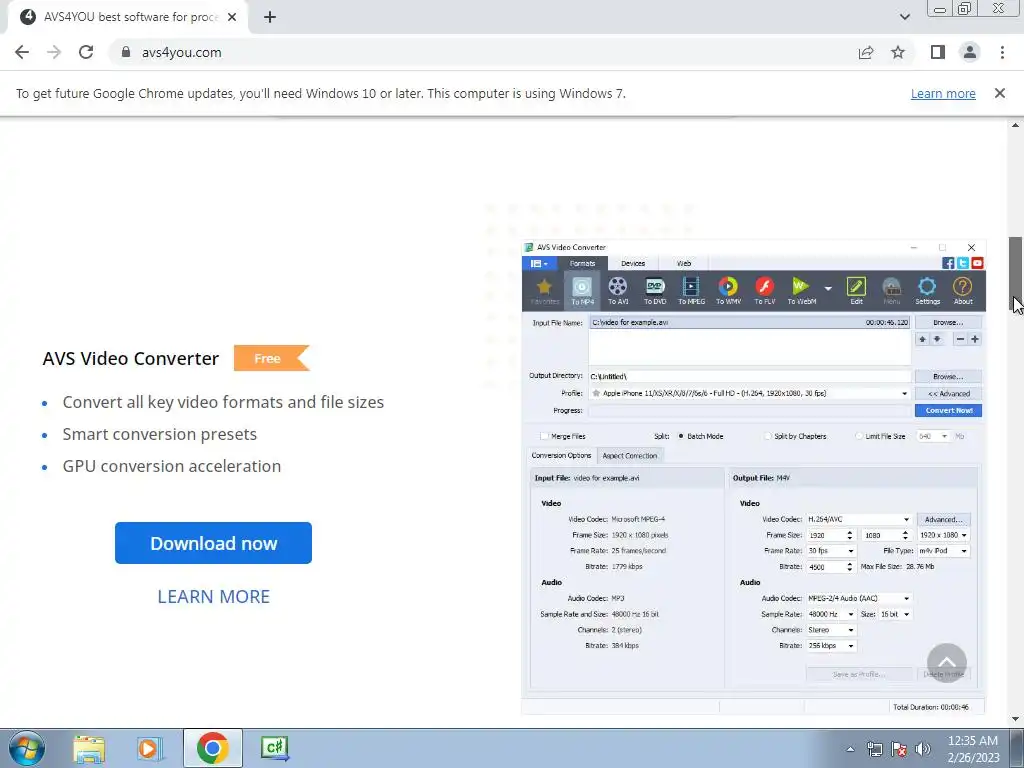Click the video Bitrate 4500 stepper
This screenshot has height=768, width=1024.
click(x=849, y=567)
